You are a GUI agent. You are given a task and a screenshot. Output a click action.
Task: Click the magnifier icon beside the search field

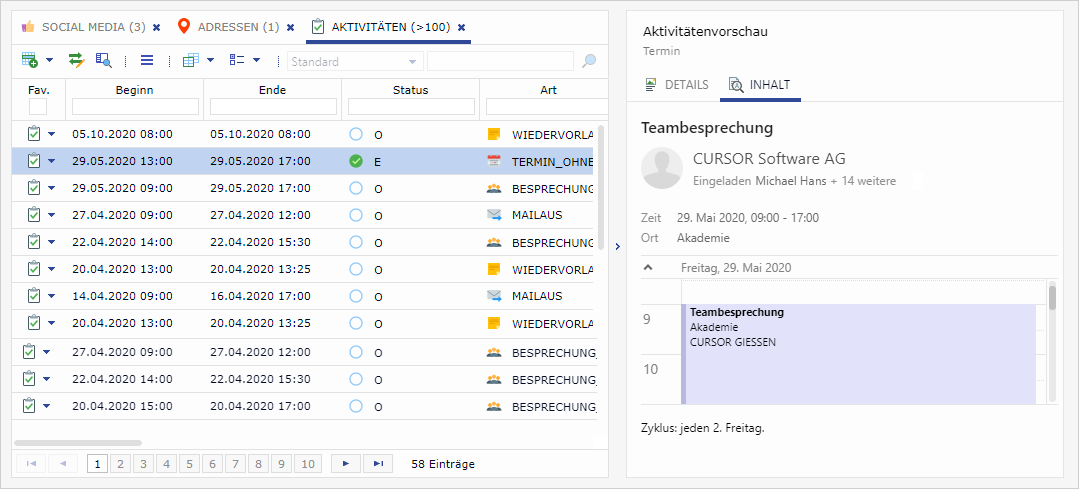click(x=589, y=62)
